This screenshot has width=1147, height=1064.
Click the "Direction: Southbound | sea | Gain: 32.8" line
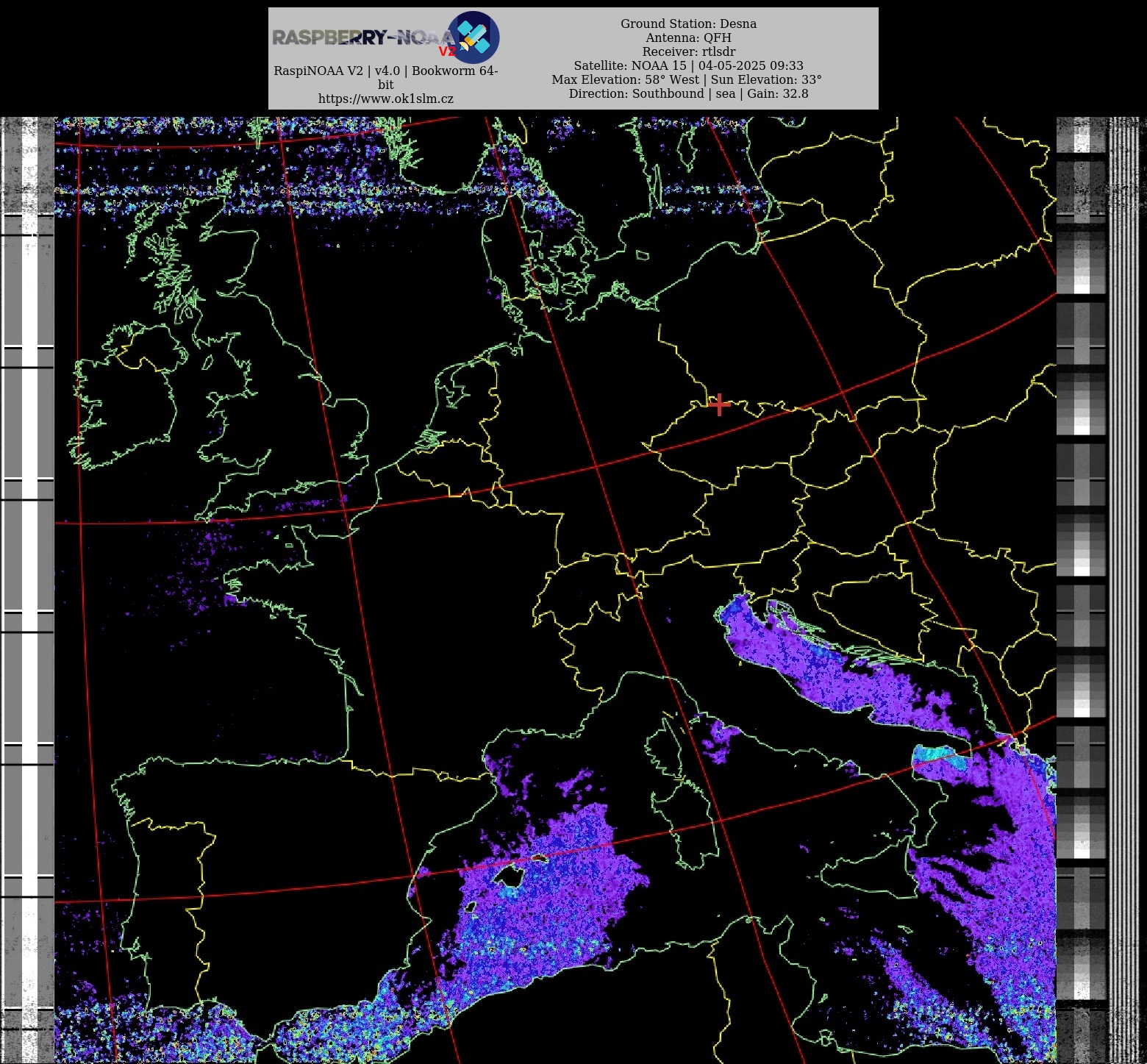[688, 93]
